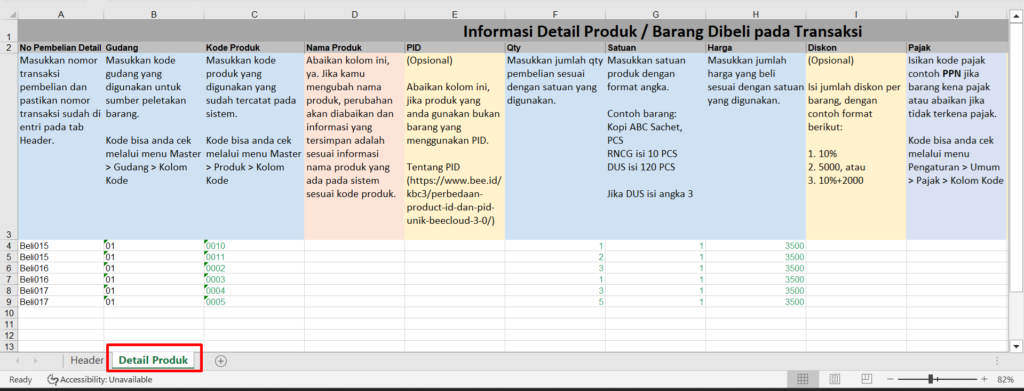This screenshot has width=1024, height=391.
Task: Click the Qty header cell
Action: 555,48
